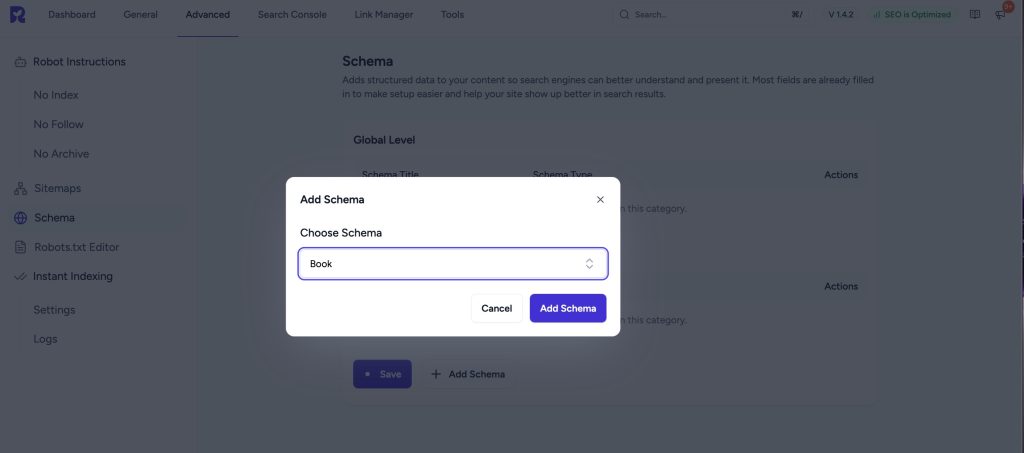The image size is (1024, 453).
Task: Click the search magnifier icon
Action: pos(625,15)
